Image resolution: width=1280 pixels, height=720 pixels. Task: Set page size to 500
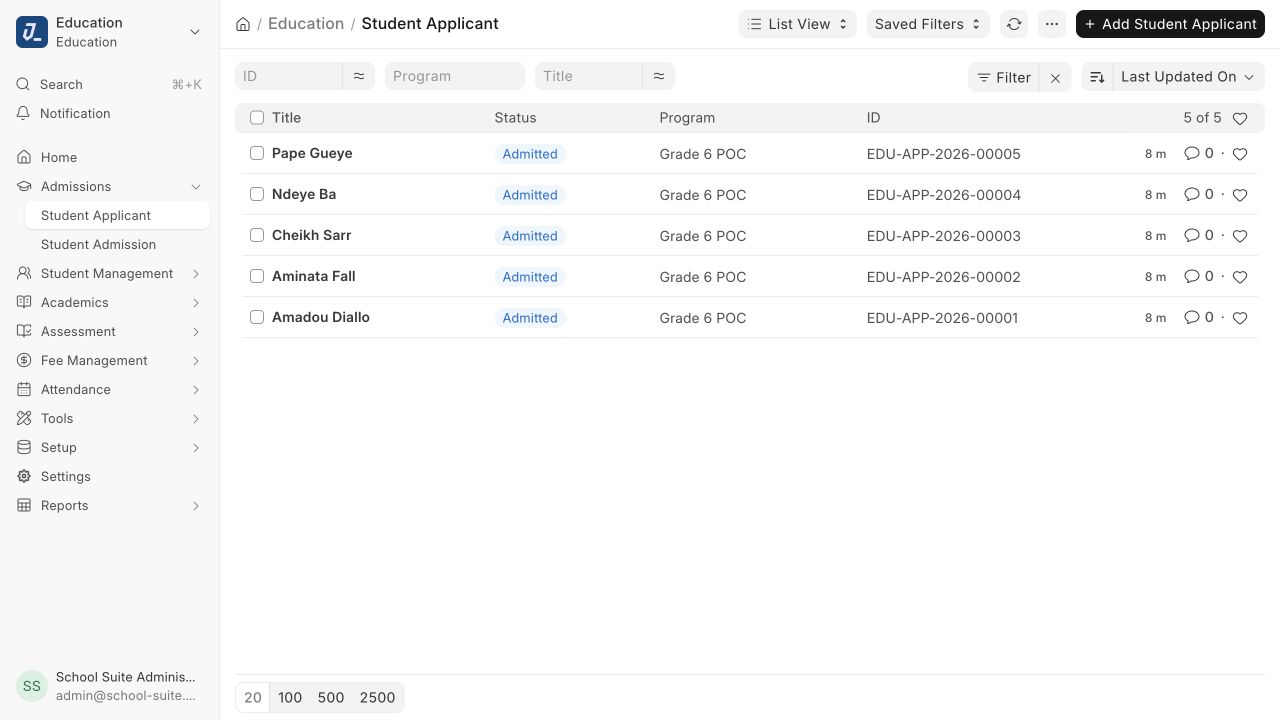point(331,698)
